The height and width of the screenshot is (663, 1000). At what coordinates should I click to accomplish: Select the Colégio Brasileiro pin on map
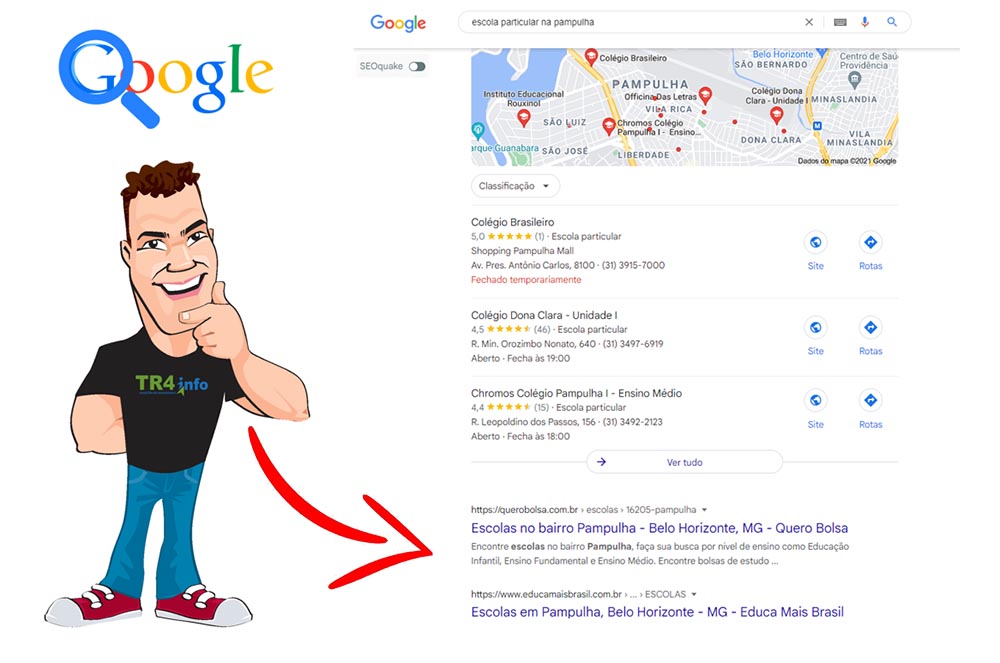591,56
